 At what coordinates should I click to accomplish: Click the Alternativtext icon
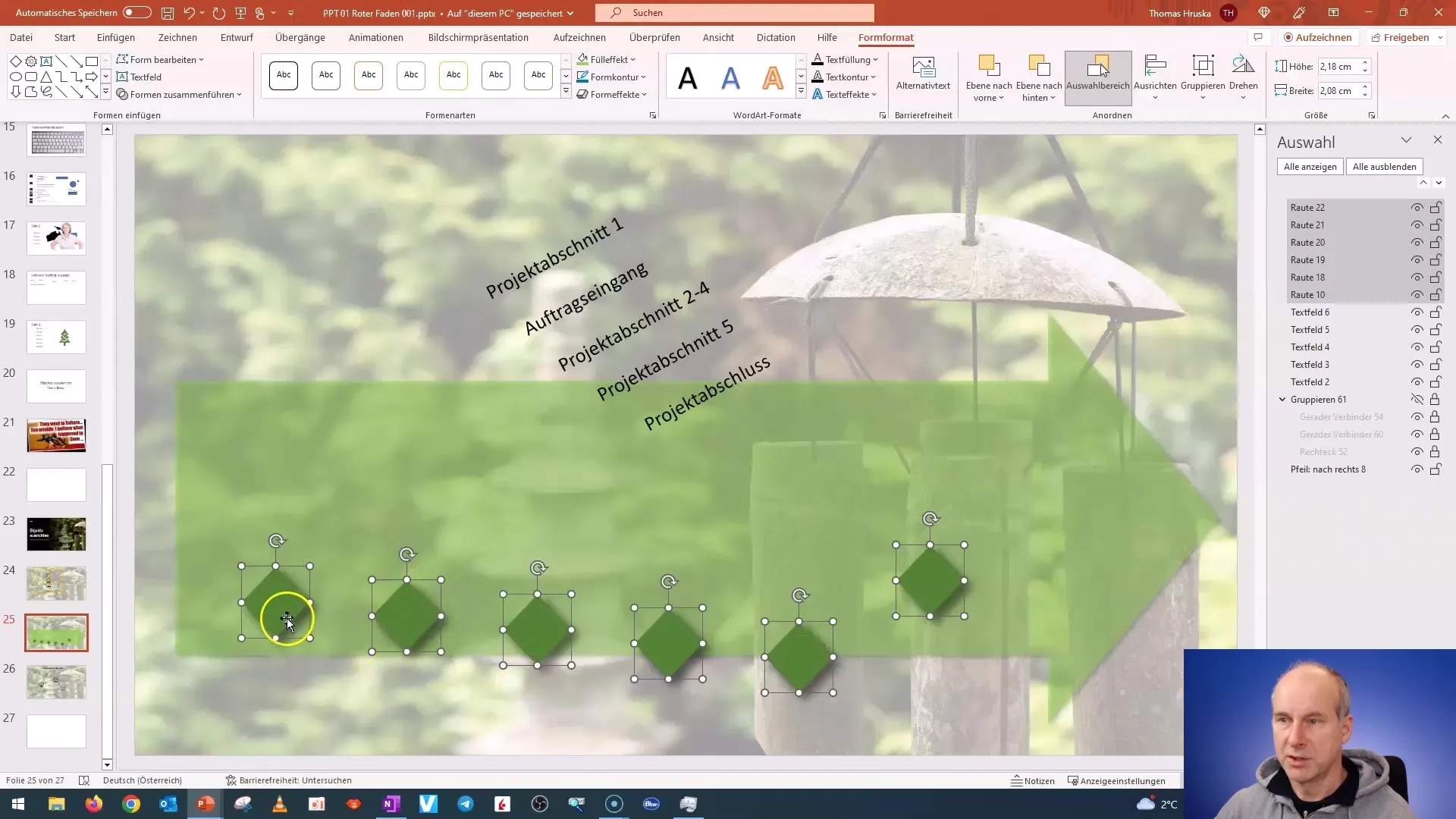coord(923,67)
